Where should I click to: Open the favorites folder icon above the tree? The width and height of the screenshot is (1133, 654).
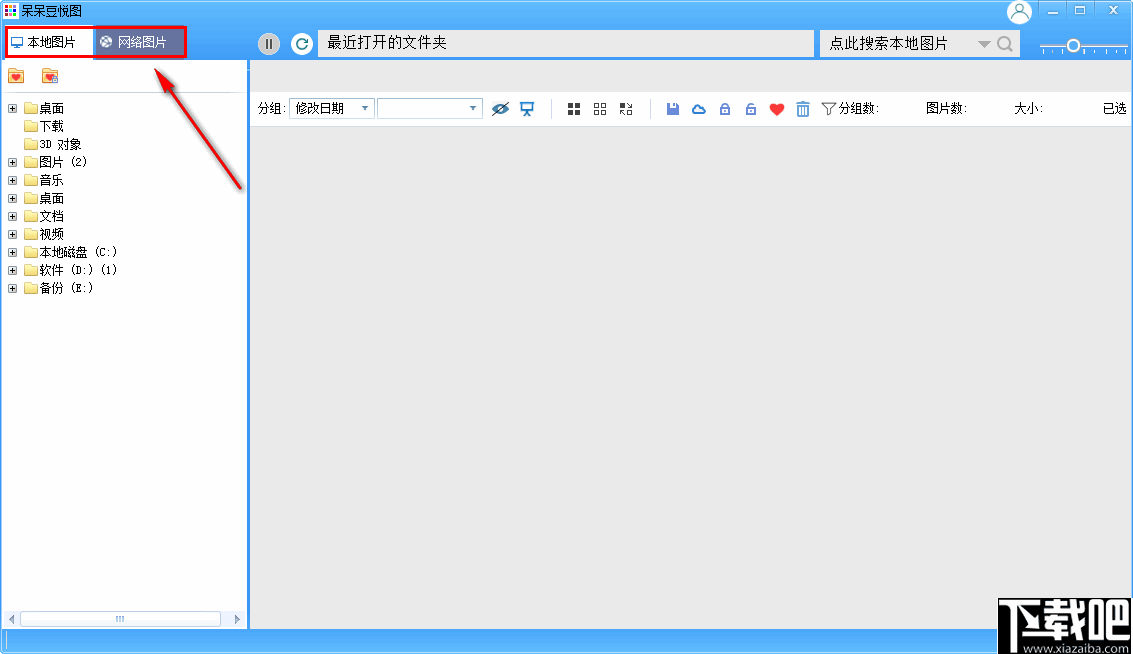point(15,75)
